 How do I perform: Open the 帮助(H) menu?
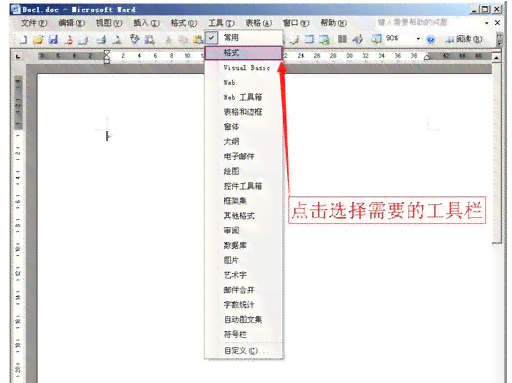pyautogui.click(x=333, y=23)
